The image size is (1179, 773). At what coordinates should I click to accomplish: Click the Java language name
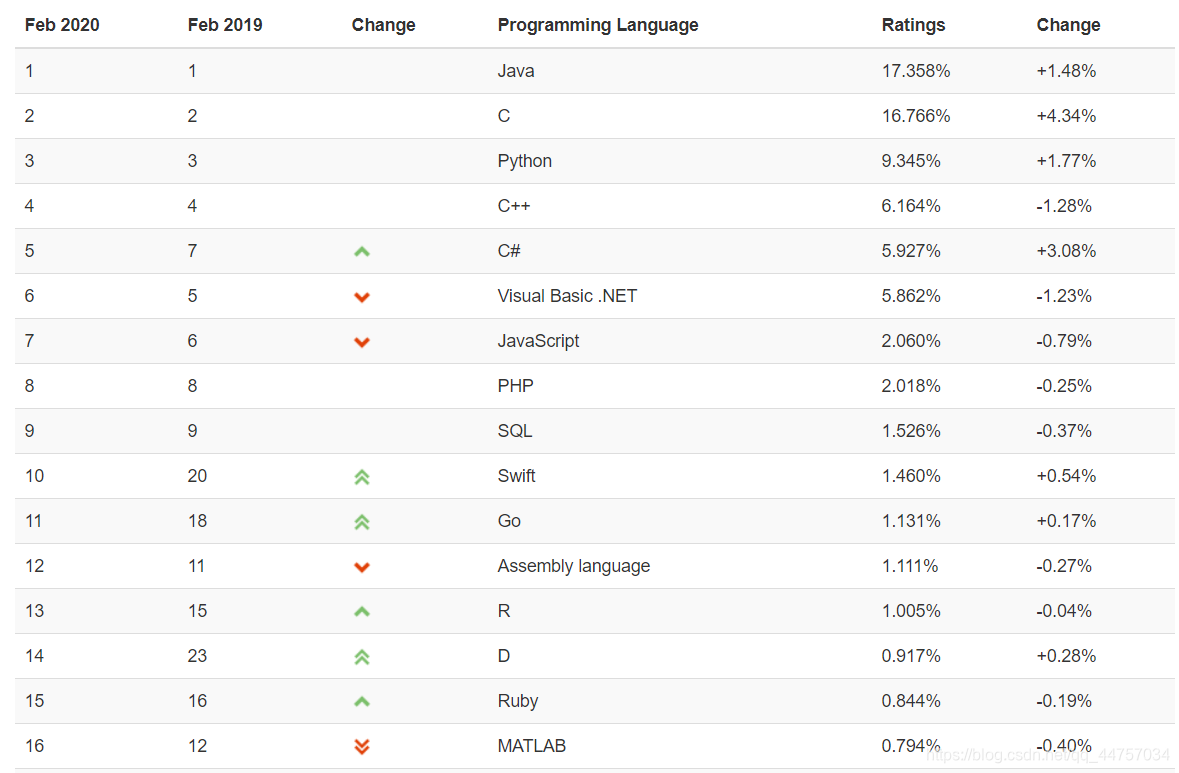[516, 71]
